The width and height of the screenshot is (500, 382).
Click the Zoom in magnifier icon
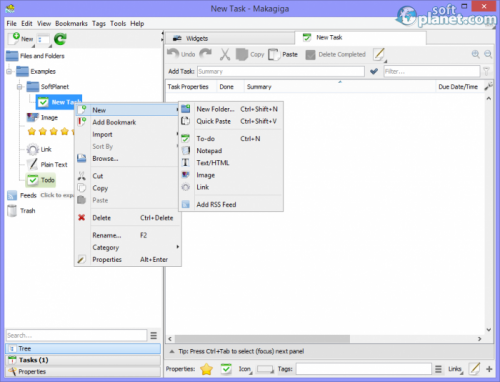coord(476,54)
